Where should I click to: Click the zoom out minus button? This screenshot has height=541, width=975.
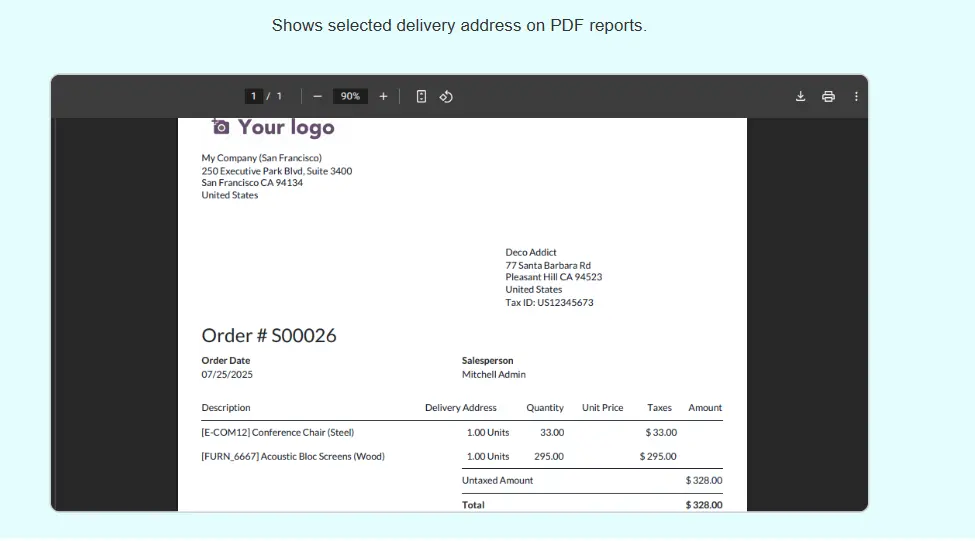(317, 96)
